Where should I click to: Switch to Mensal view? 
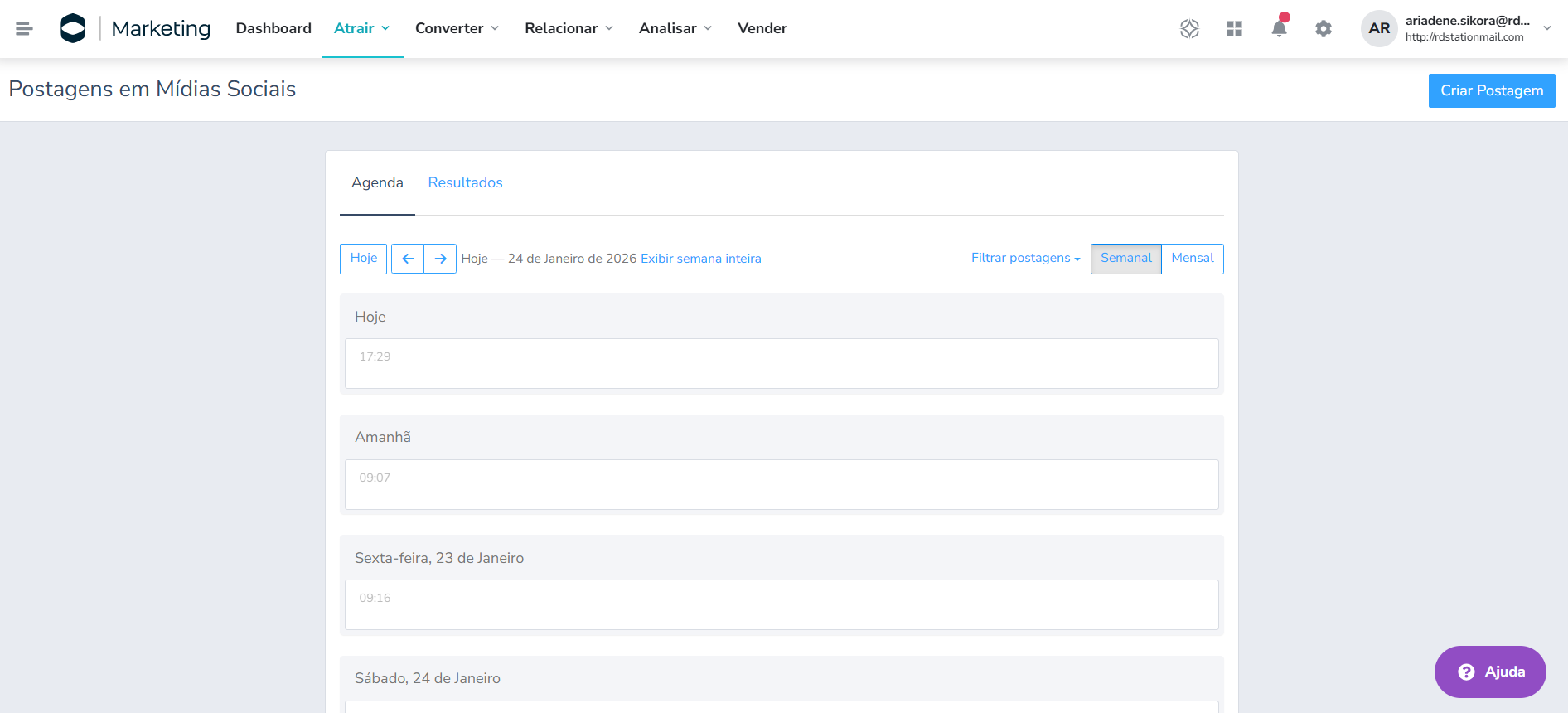point(1193,259)
